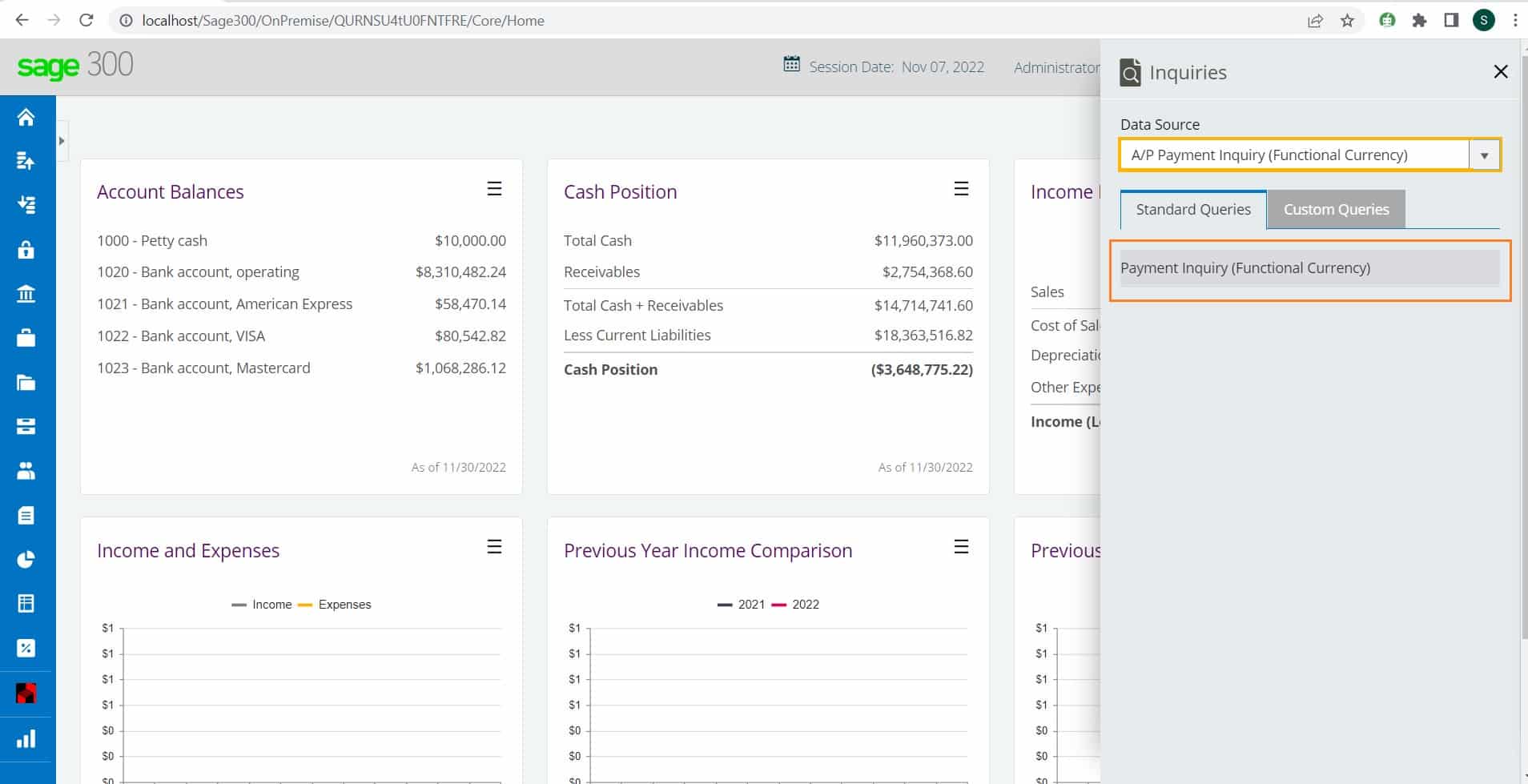
Task: Toggle Expenses legend in Income and Expenses
Action: 334,605
